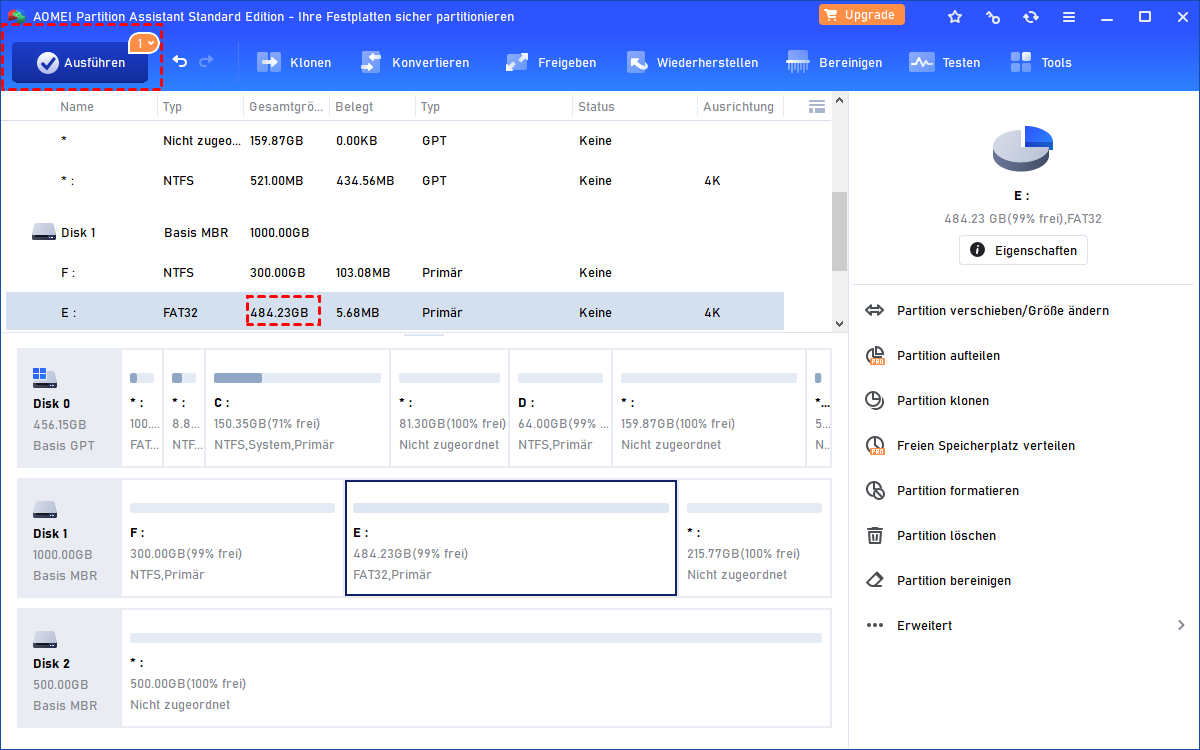
Task: Open the hamburger menu in title bar
Action: pos(1069,17)
